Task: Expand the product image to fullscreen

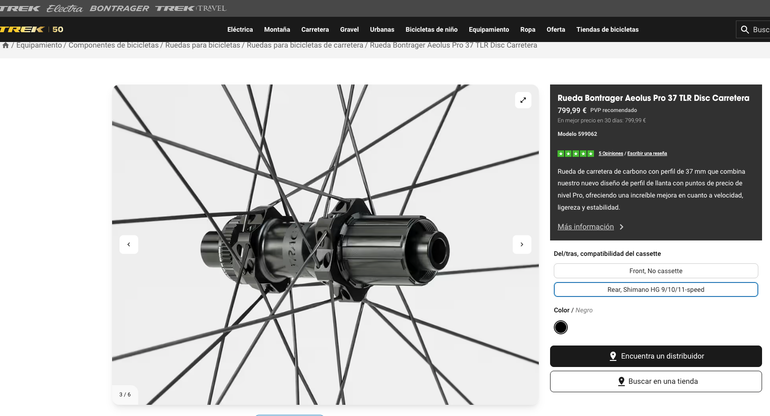Action: coord(523,100)
